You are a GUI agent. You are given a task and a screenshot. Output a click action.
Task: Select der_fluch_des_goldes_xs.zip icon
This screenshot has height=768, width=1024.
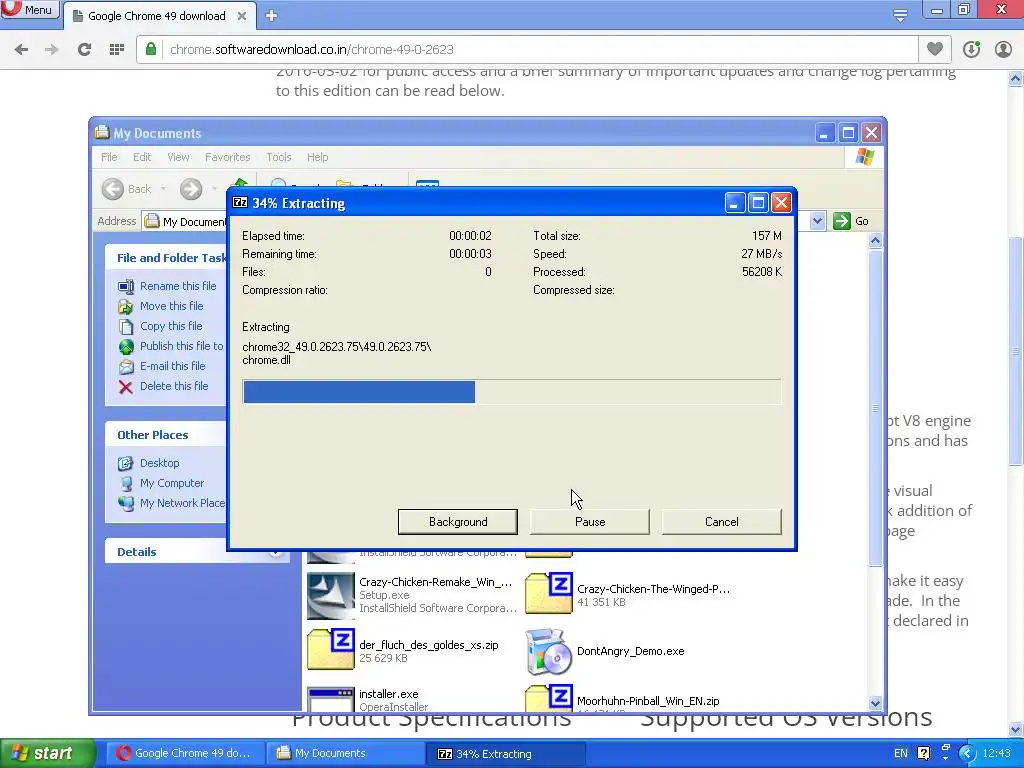[330, 649]
